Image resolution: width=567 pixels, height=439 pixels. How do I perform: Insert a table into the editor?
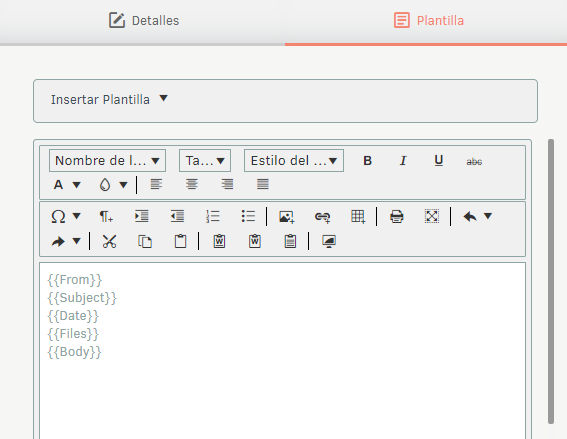point(358,217)
